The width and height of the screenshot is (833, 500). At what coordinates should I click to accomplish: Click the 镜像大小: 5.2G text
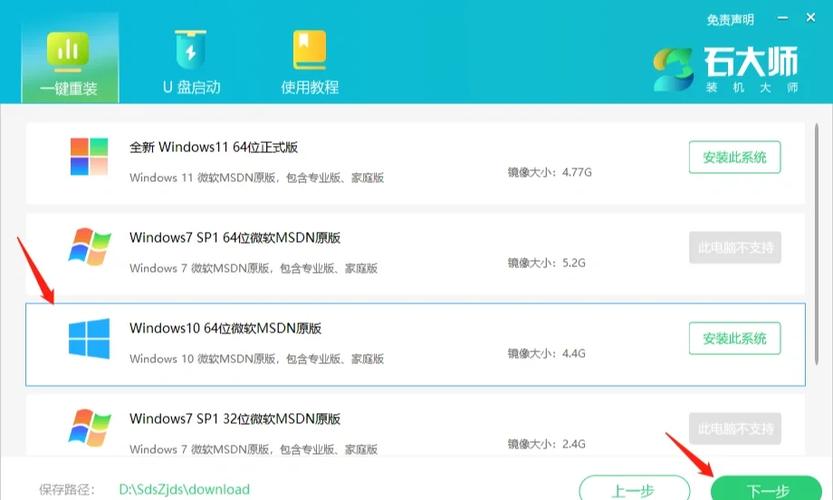[546, 262]
